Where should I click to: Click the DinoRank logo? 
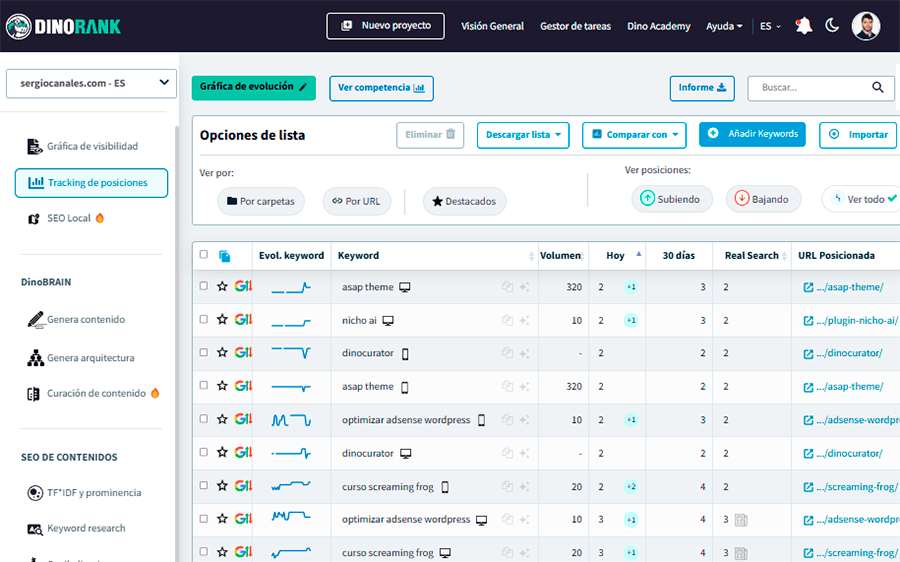pos(63,26)
